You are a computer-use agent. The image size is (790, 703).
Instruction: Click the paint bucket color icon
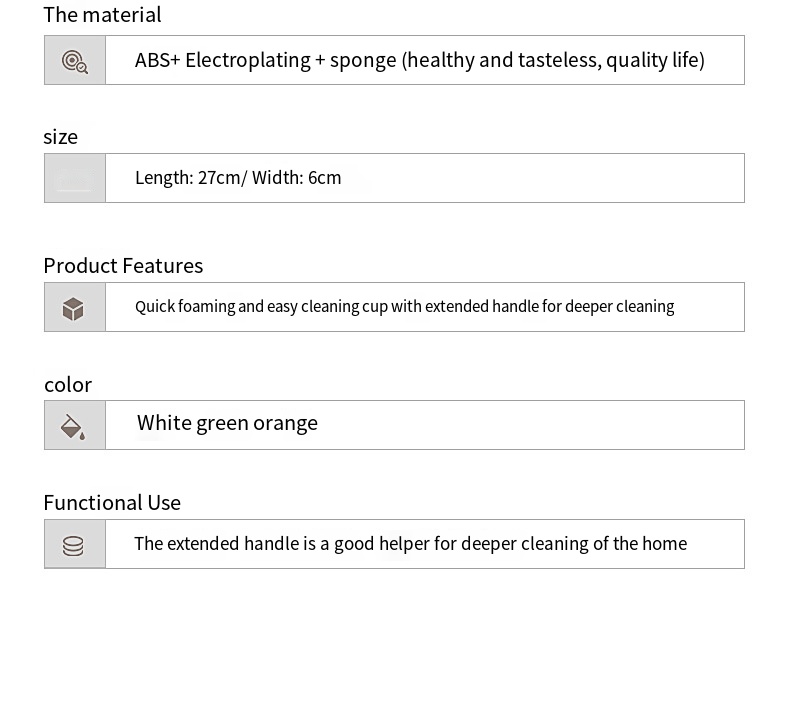pyautogui.click(x=74, y=426)
